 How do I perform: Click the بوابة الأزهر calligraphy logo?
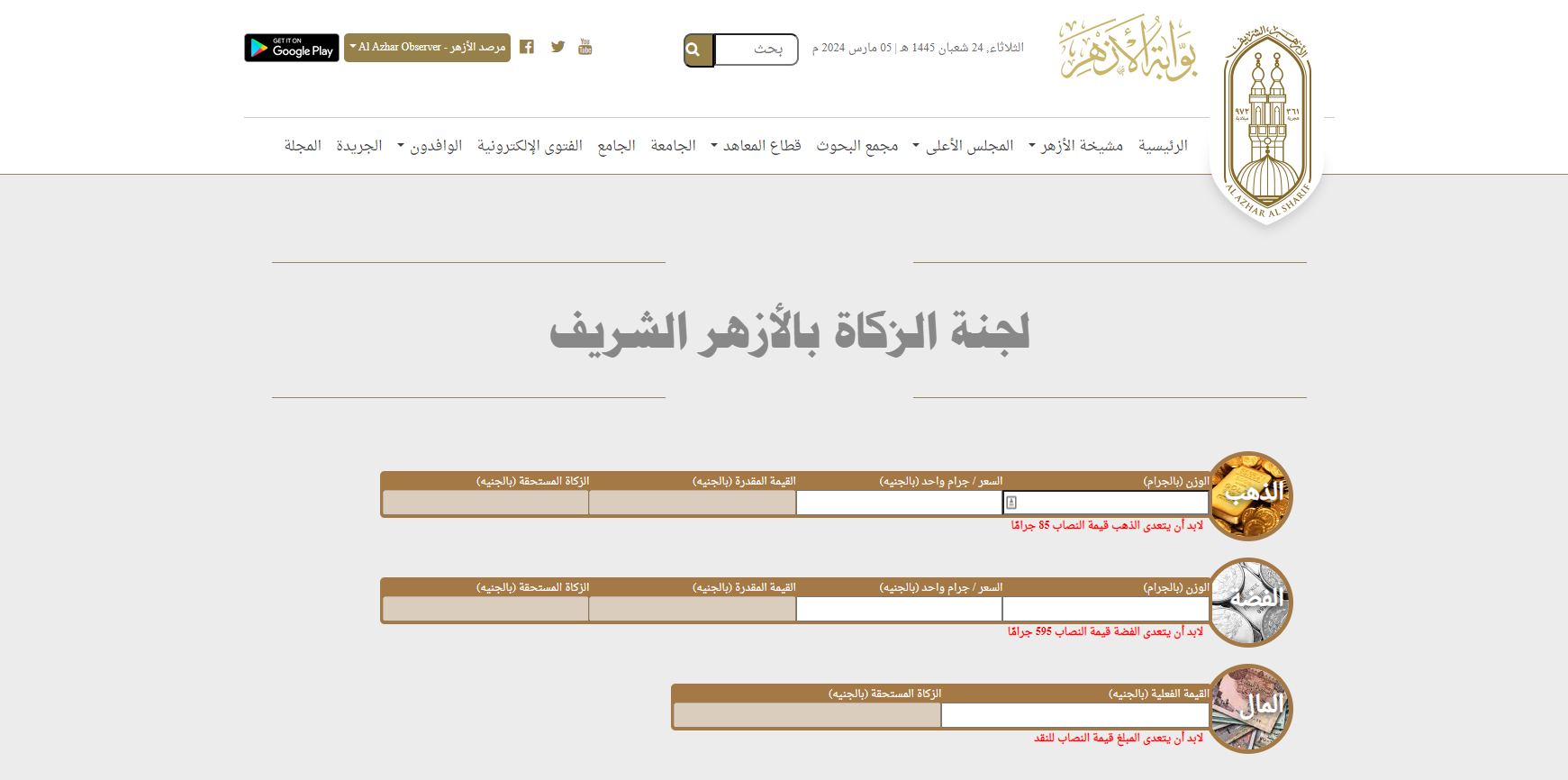tap(1128, 48)
